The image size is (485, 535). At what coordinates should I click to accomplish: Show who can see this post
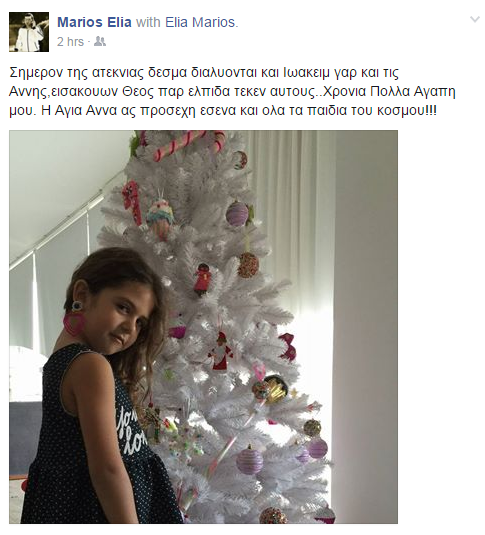pos(100,42)
